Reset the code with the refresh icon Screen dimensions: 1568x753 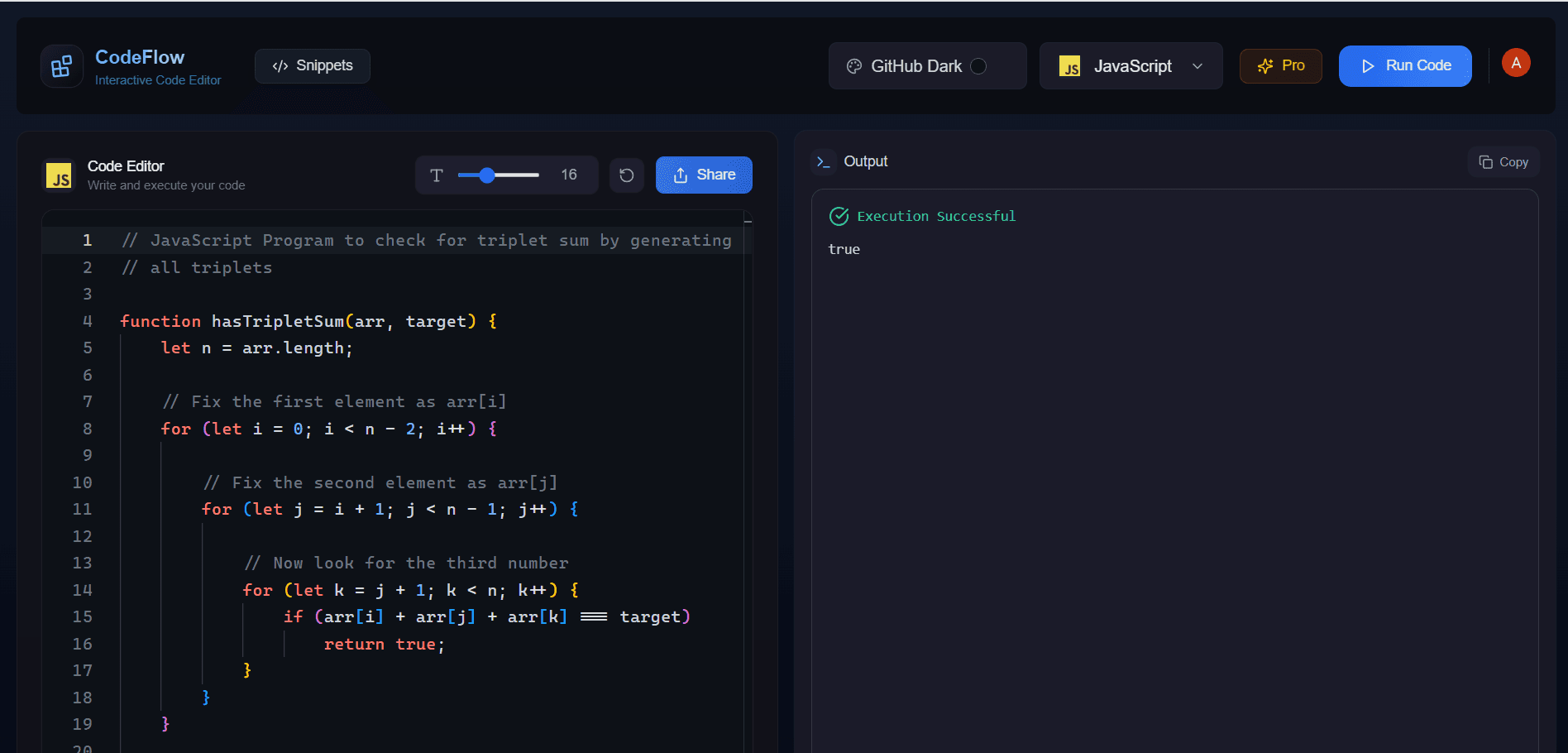click(x=627, y=175)
